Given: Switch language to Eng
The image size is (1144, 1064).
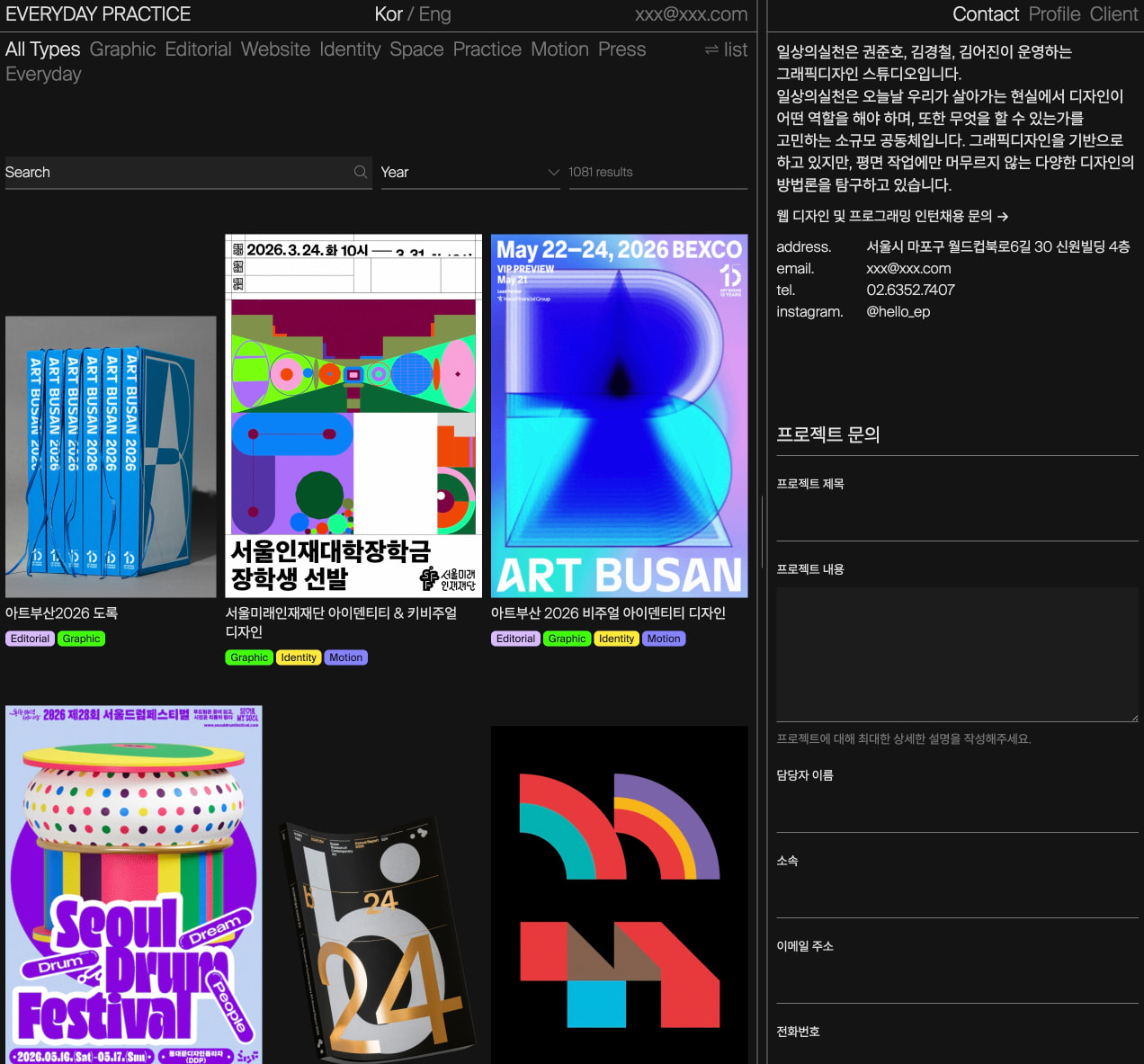Looking at the screenshot, I should pyautogui.click(x=435, y=14).
